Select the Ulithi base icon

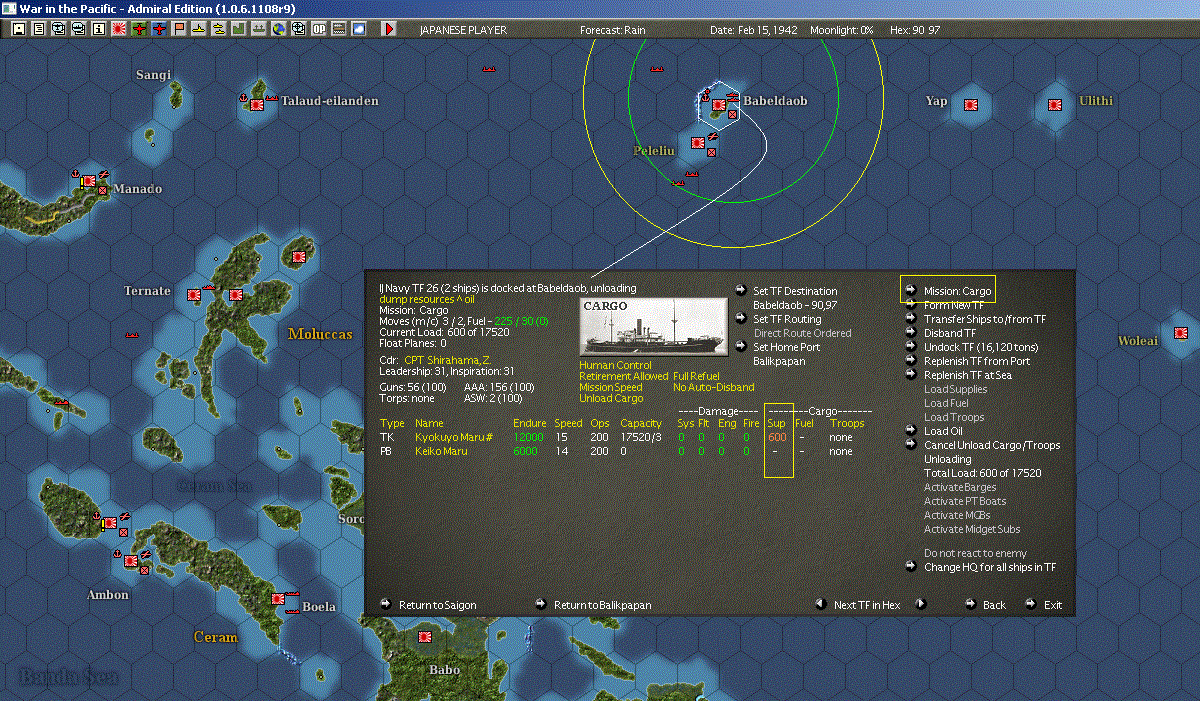[1055, 104]
